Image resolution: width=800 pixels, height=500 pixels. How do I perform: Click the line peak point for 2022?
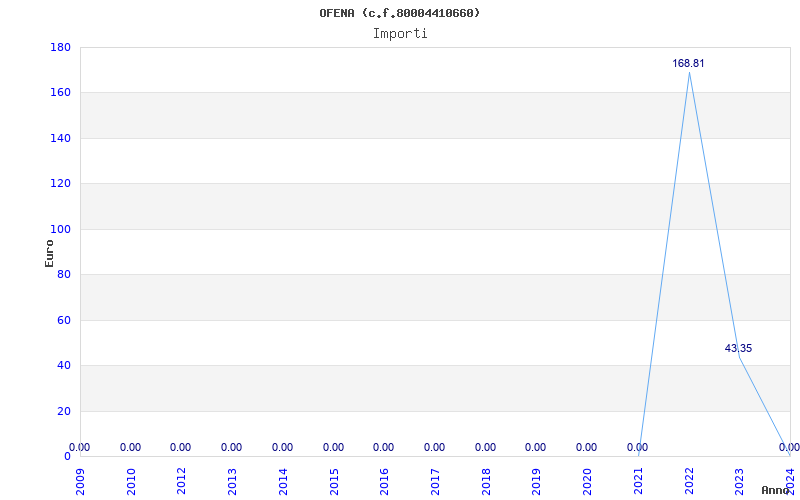(x=689, y=72)
